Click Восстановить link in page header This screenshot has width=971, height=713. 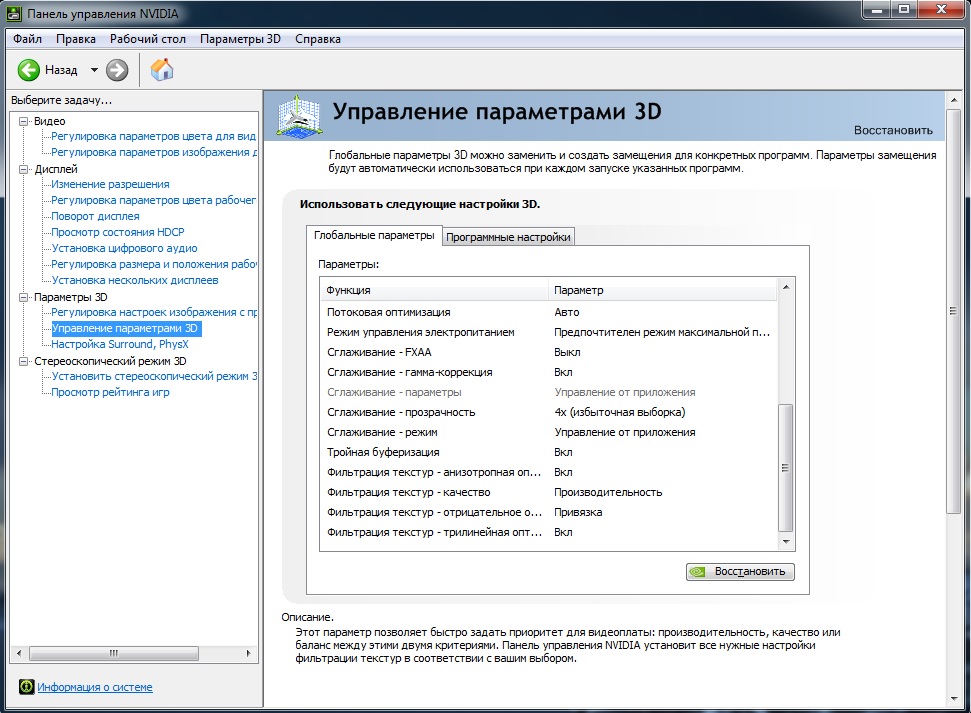pyautogui.click(x=893, y=130)
